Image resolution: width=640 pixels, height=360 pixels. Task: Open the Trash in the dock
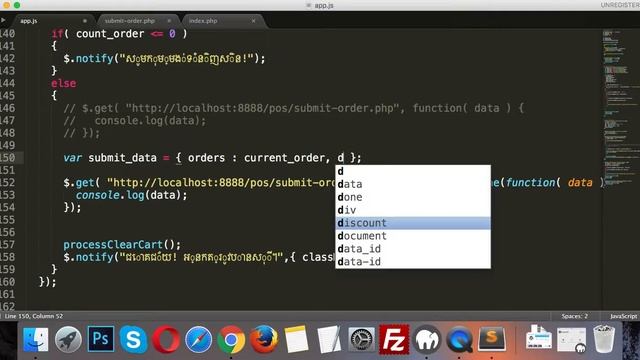(x=604, y=339)
